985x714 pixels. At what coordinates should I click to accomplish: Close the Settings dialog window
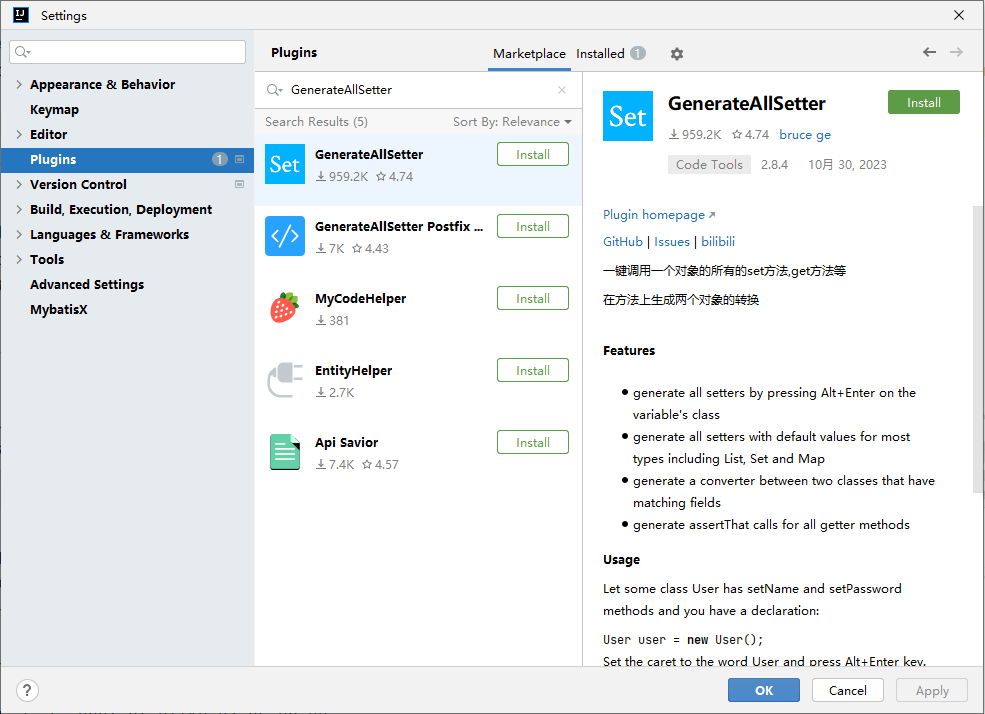959,15
